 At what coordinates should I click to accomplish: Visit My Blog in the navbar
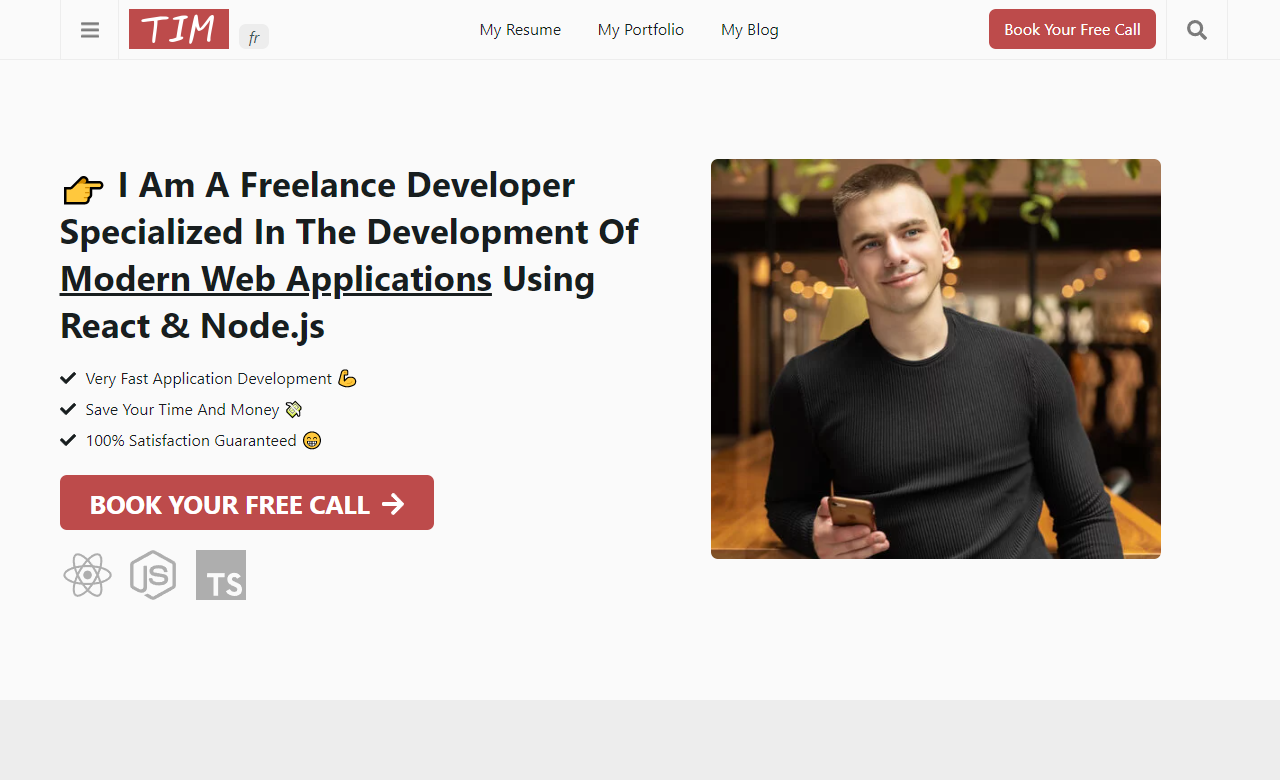tap(750, 30)
